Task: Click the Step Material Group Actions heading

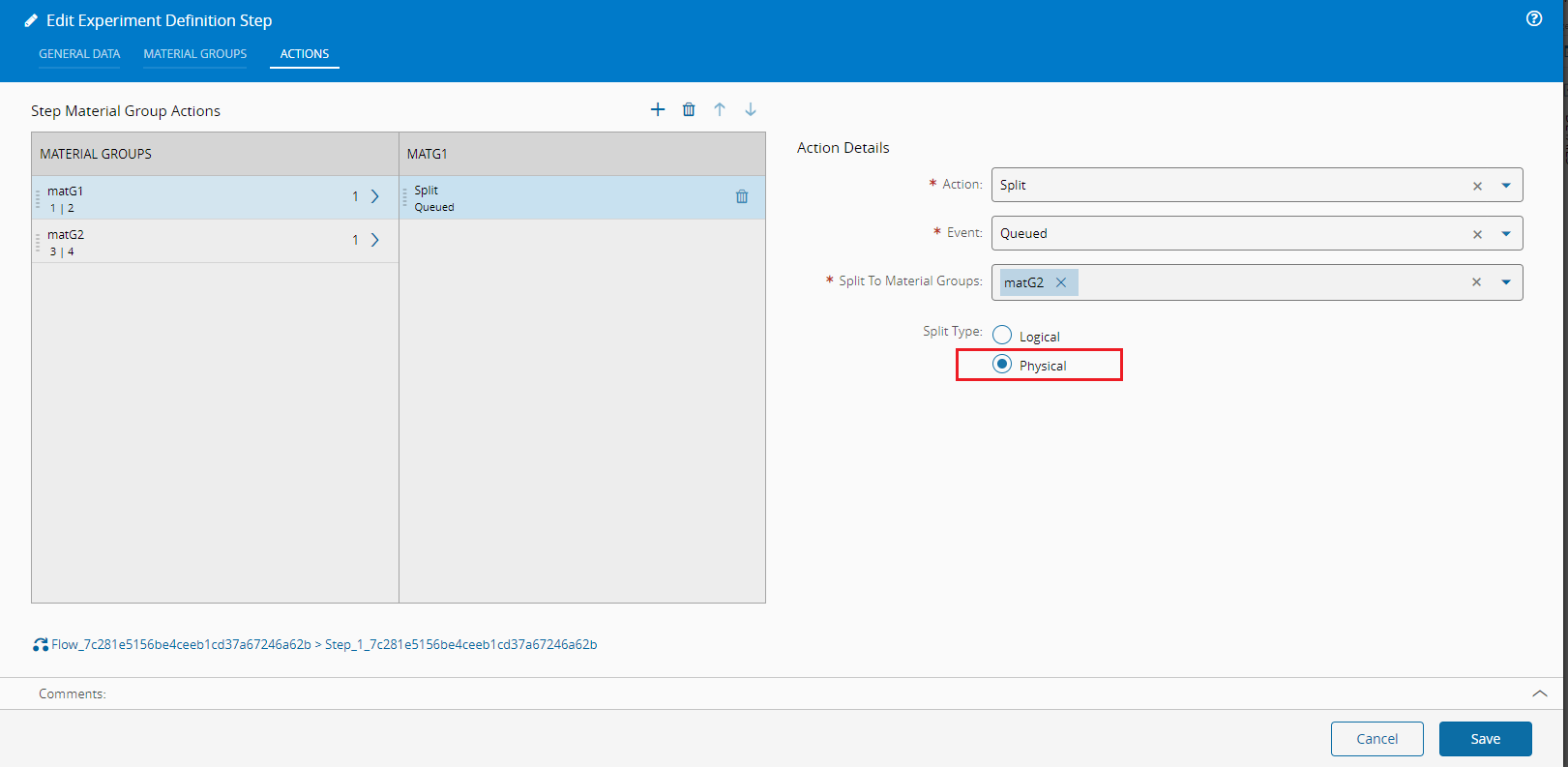Action: [126, 111]
